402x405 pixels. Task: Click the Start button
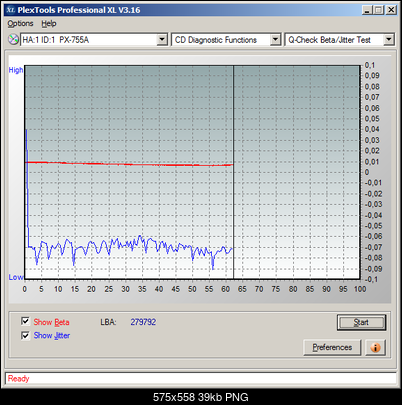361,322
